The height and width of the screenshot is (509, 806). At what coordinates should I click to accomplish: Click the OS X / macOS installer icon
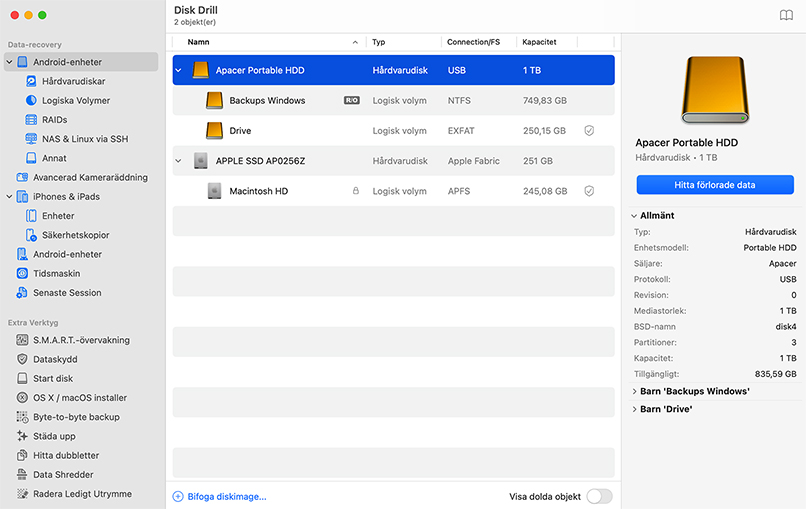(x=22, y=397)
